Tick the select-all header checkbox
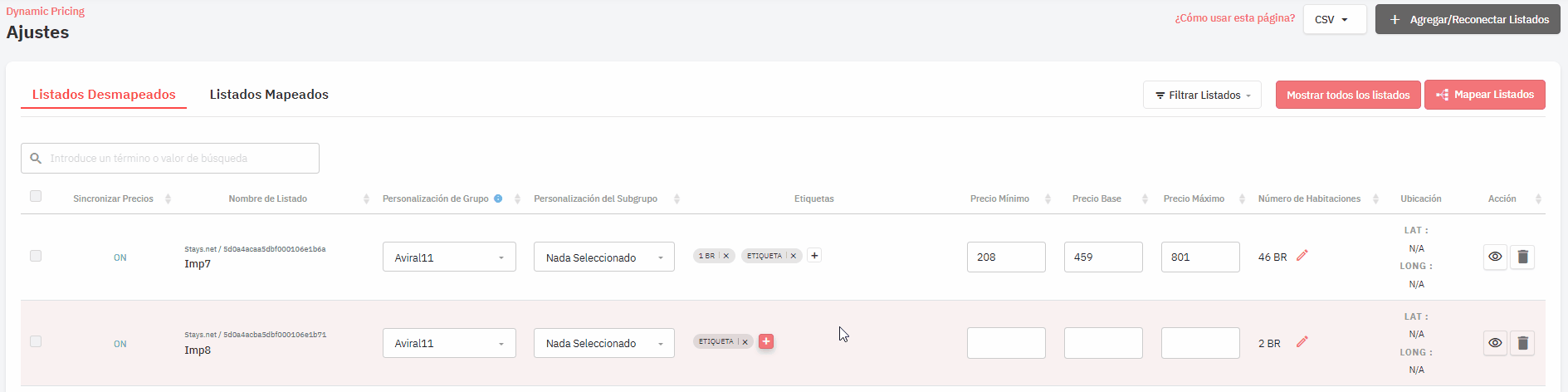 point(36,196)
